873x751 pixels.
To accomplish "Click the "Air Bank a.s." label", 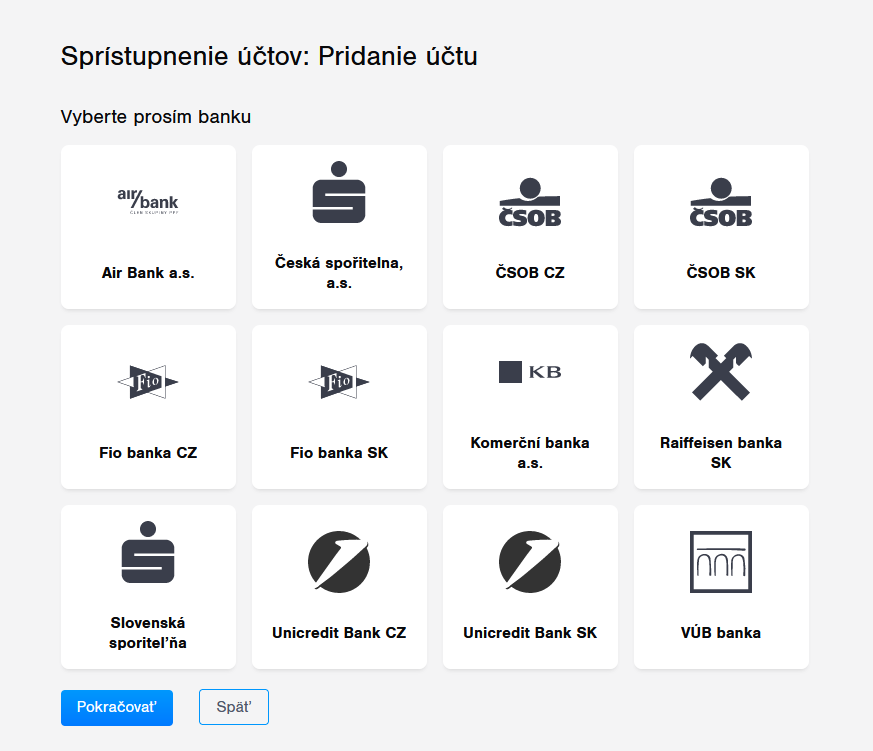I will 148,272.
